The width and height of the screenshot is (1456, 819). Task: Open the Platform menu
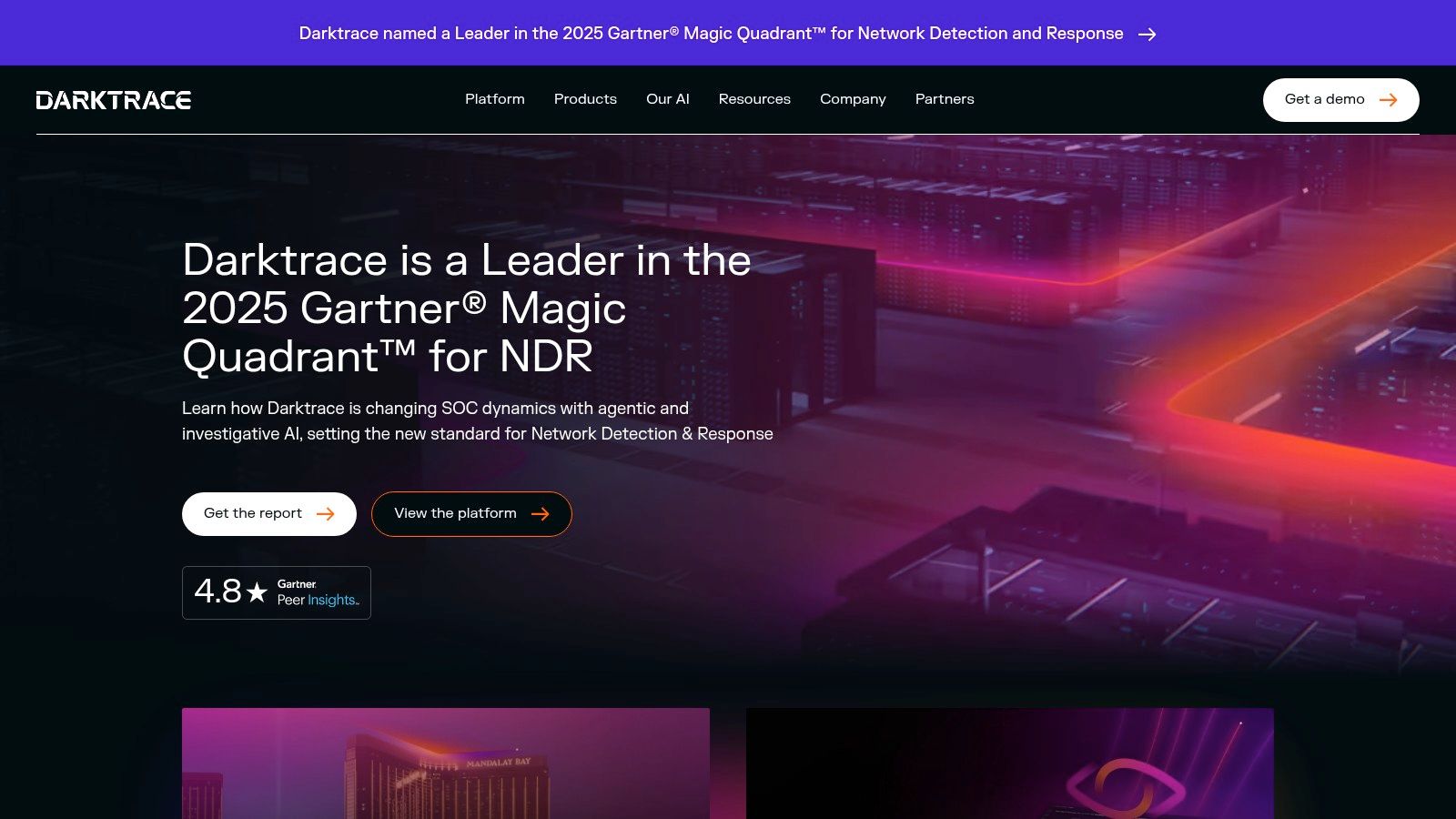pyautogui.click(x=495, y=99)
